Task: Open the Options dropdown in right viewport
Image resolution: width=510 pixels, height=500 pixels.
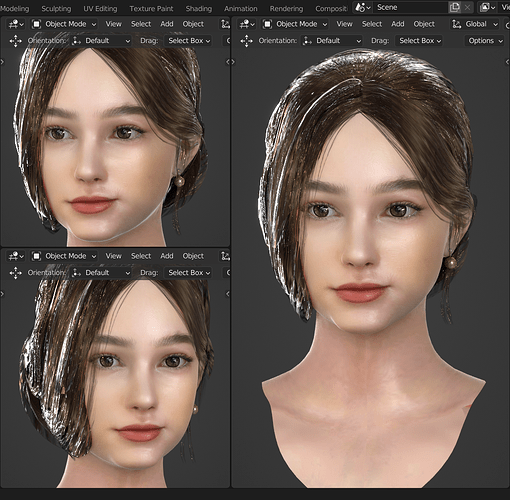Action: (485, 41)
